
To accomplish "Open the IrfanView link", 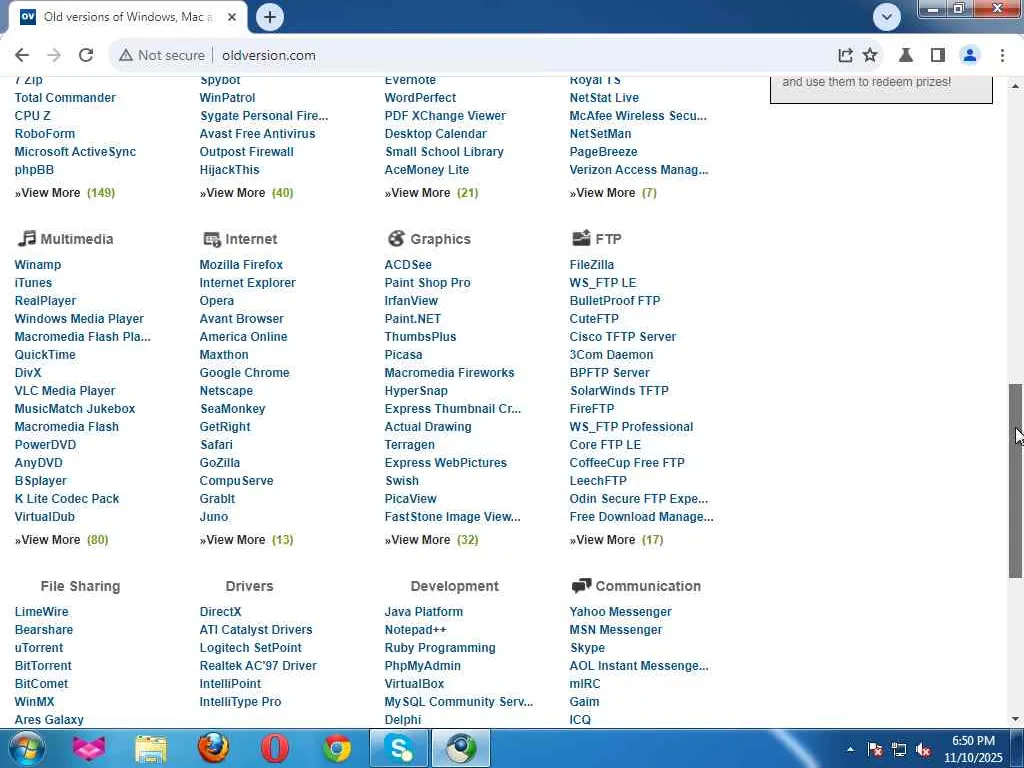I will [x=411, y=301].
